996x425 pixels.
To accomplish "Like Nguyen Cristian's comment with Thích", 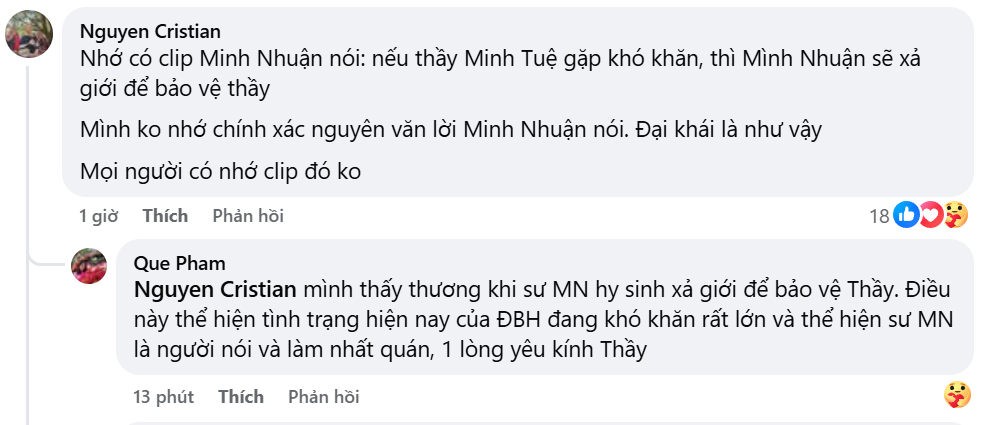I will pyautogui.click(x=165, y=216).
